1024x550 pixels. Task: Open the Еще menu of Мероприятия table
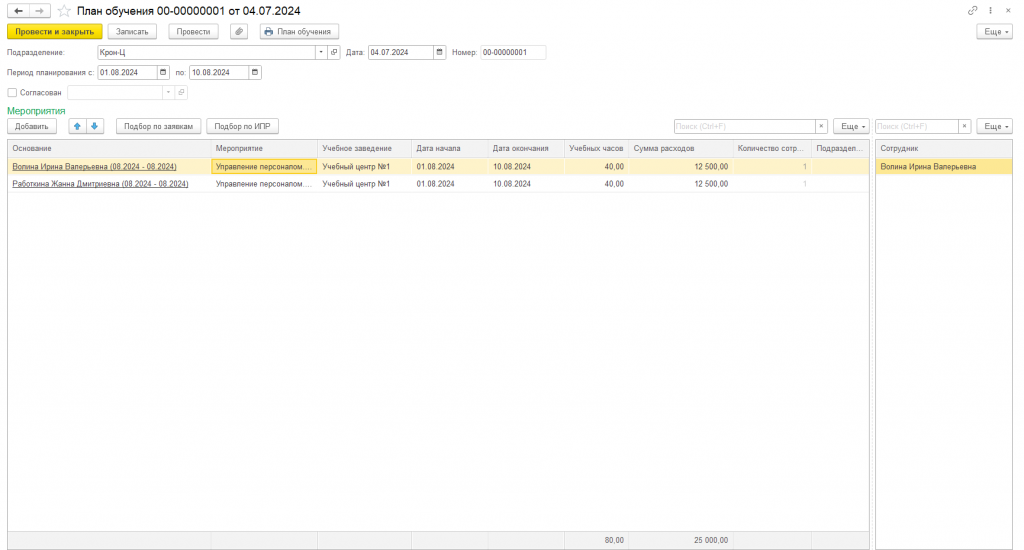[852, 126]
